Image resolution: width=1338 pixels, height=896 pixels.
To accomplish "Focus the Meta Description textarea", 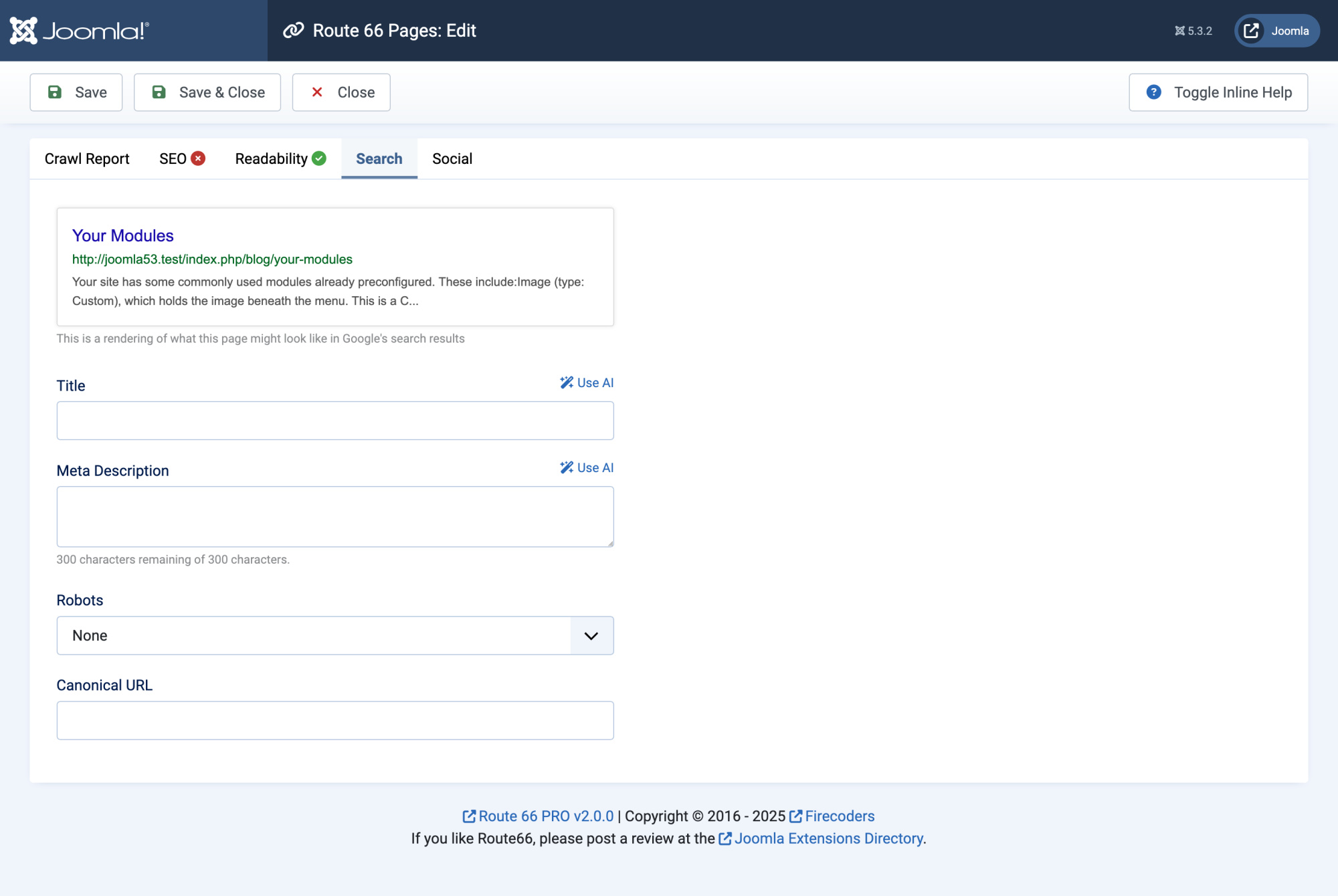I will 335,517.
